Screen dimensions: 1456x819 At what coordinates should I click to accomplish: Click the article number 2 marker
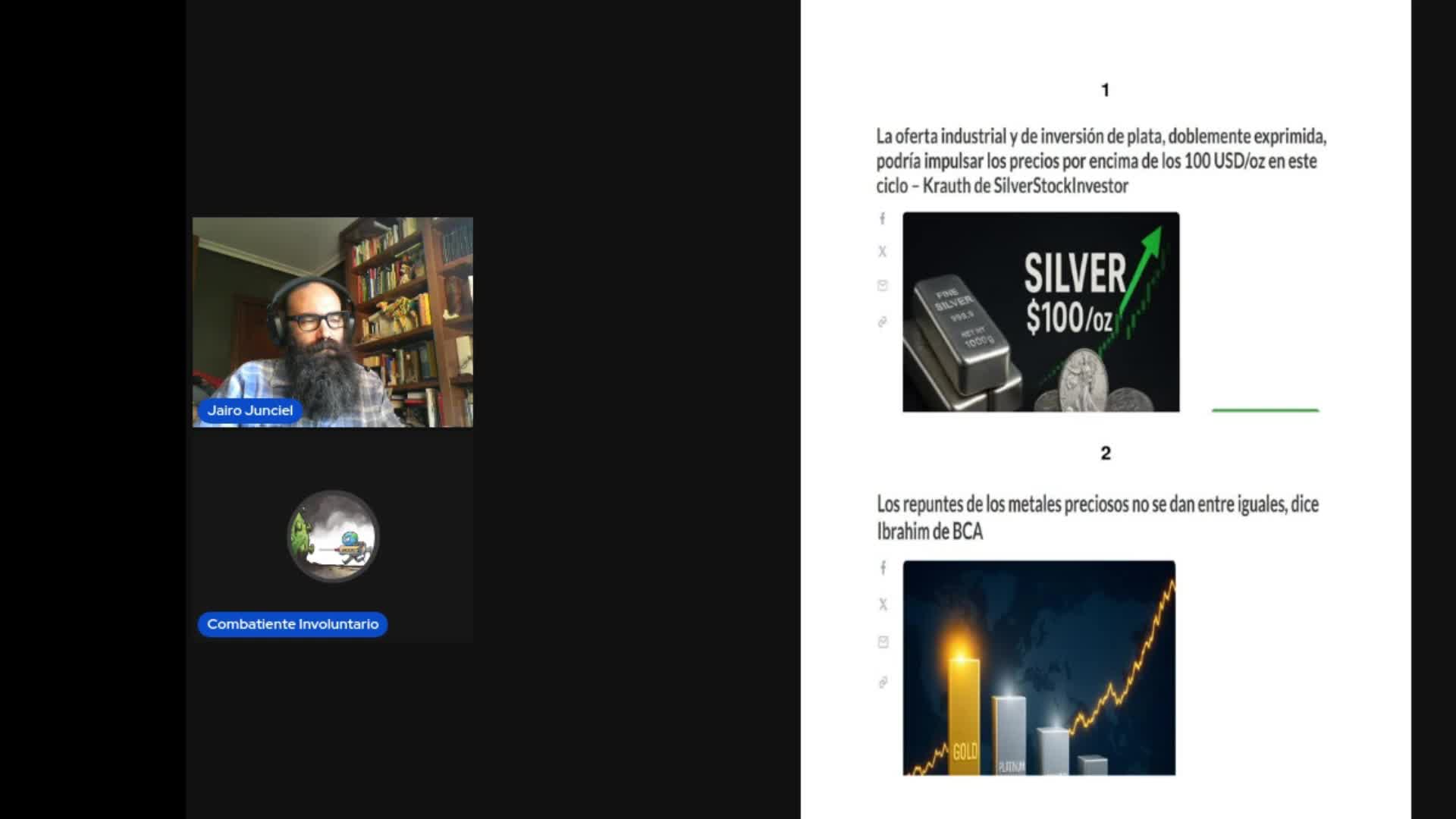click(x=1105, y=453)
